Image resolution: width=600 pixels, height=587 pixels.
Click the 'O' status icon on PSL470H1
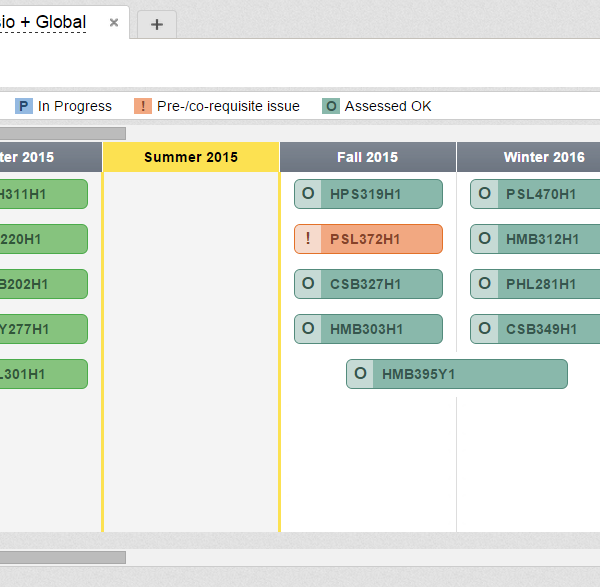[x=484, y=194]
